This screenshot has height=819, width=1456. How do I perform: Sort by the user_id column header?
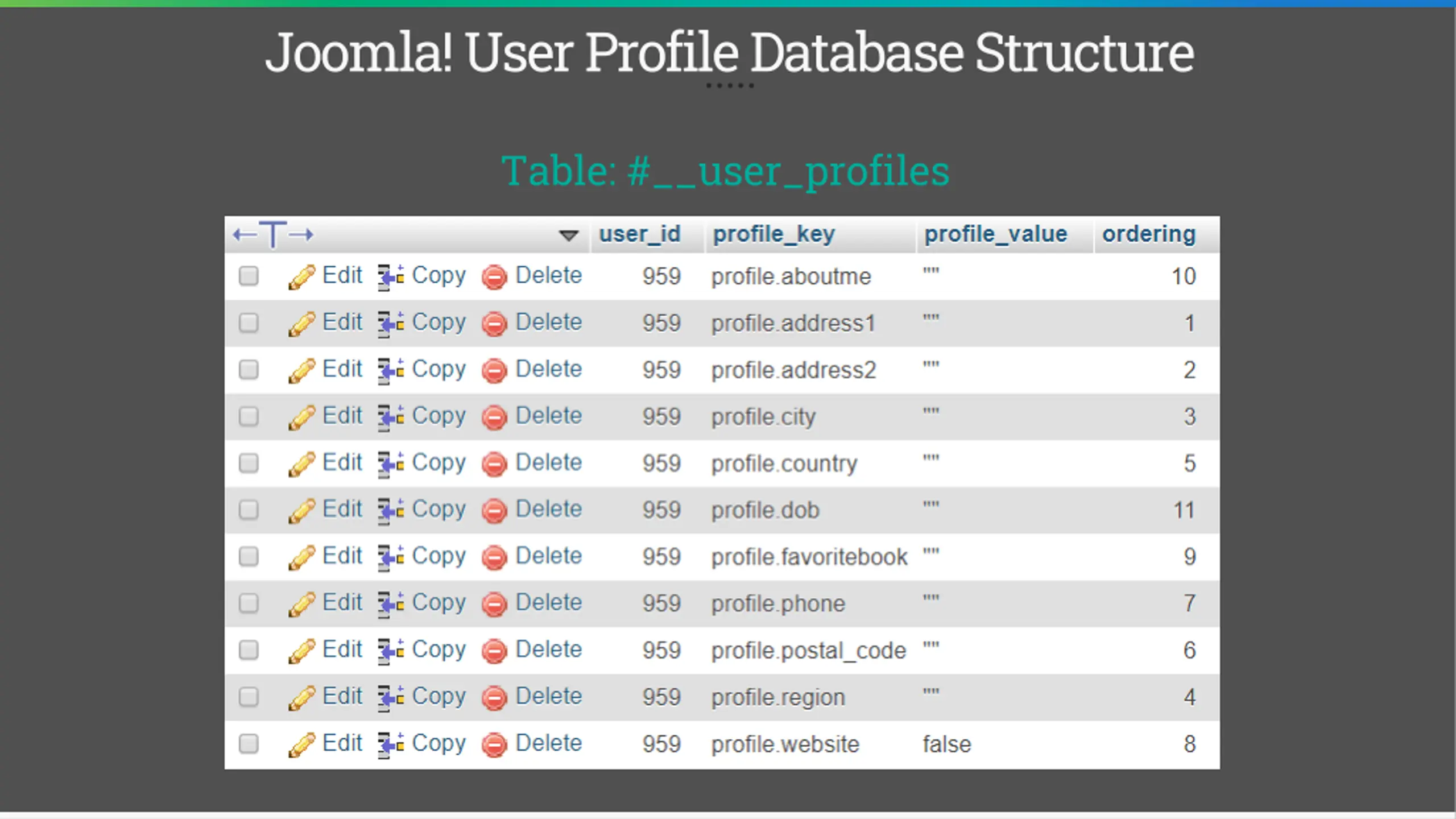[x=640, y=234]
